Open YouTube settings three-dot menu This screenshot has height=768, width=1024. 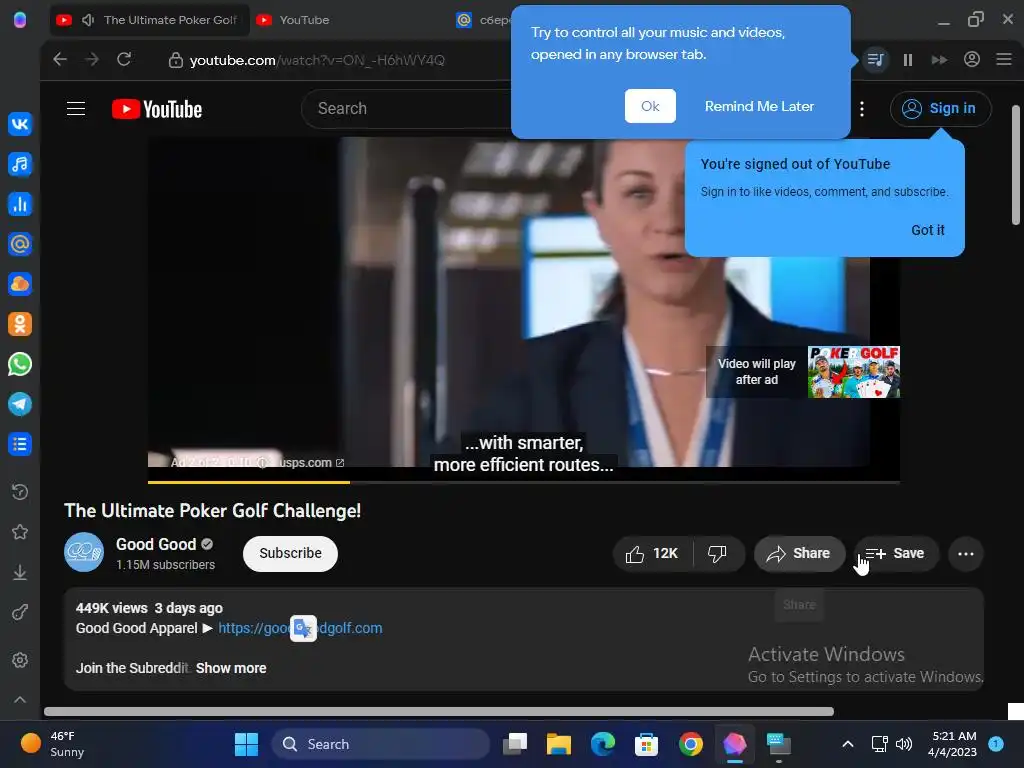[x=862, y=109]
